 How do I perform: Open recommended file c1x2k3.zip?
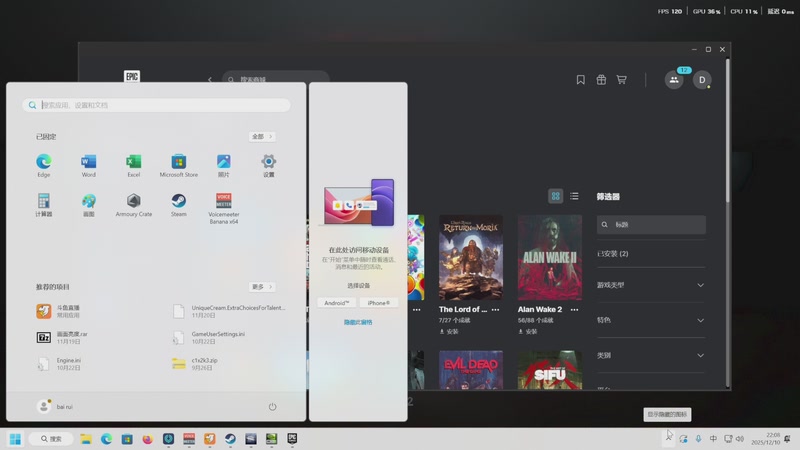[x=195, y=363]
